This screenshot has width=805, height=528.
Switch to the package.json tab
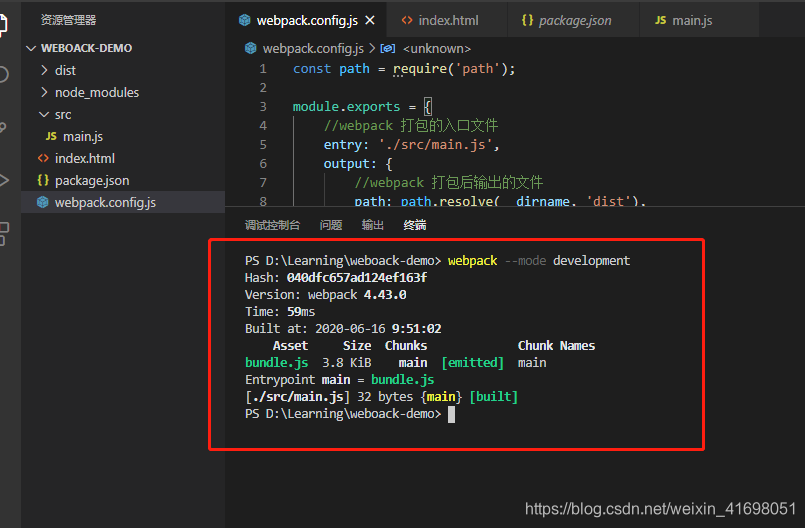pyautogui.click(x=574, y=21)
